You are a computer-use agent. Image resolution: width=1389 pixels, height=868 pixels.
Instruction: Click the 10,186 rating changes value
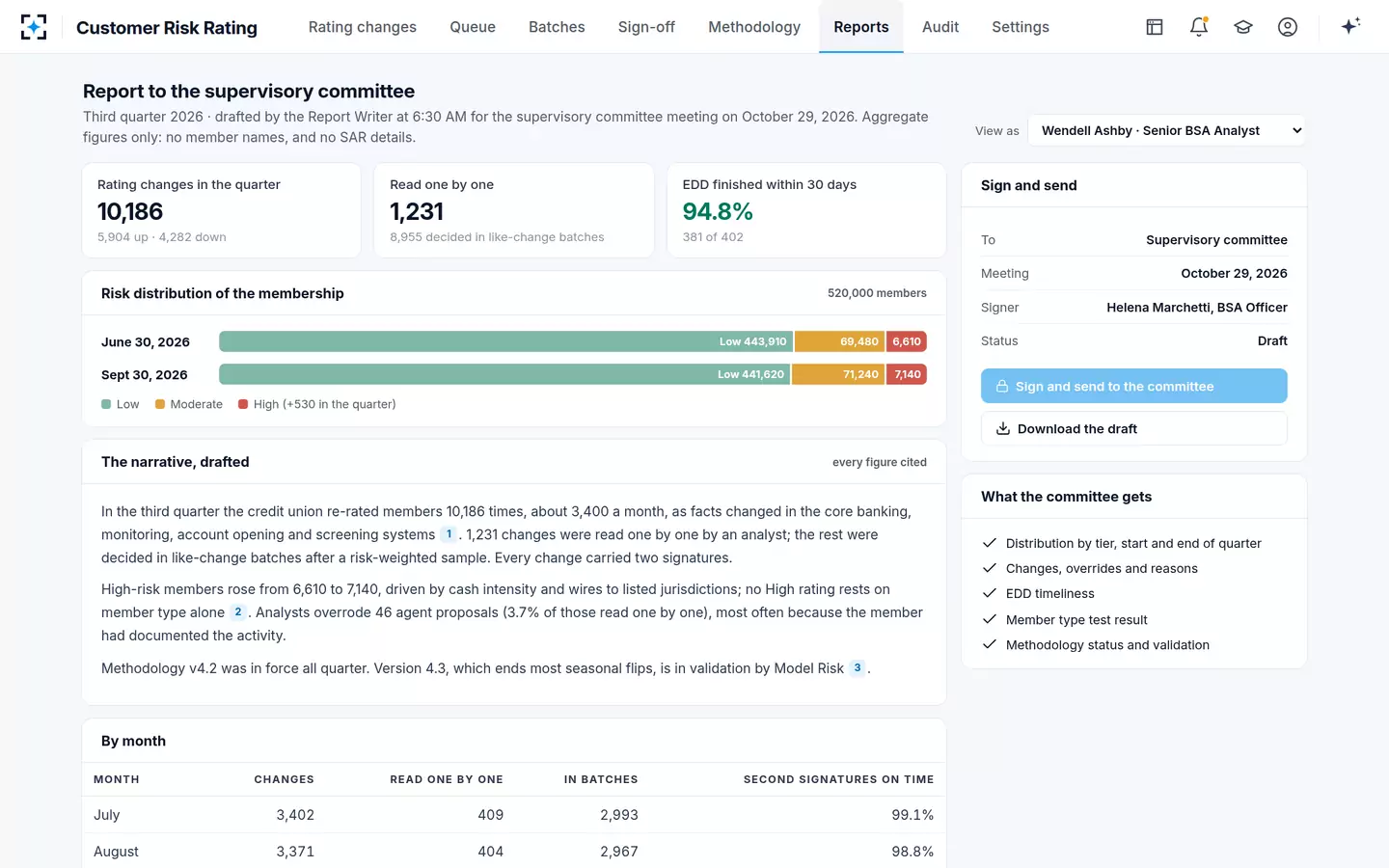tap(130, 211)
